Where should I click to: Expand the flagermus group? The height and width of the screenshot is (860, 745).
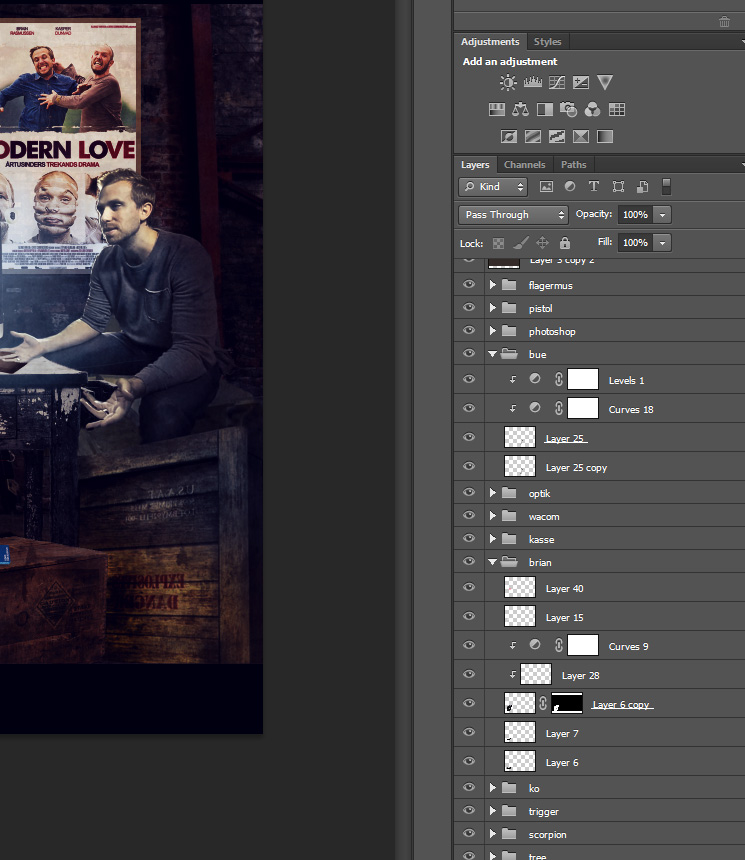[x=493, y=285]
